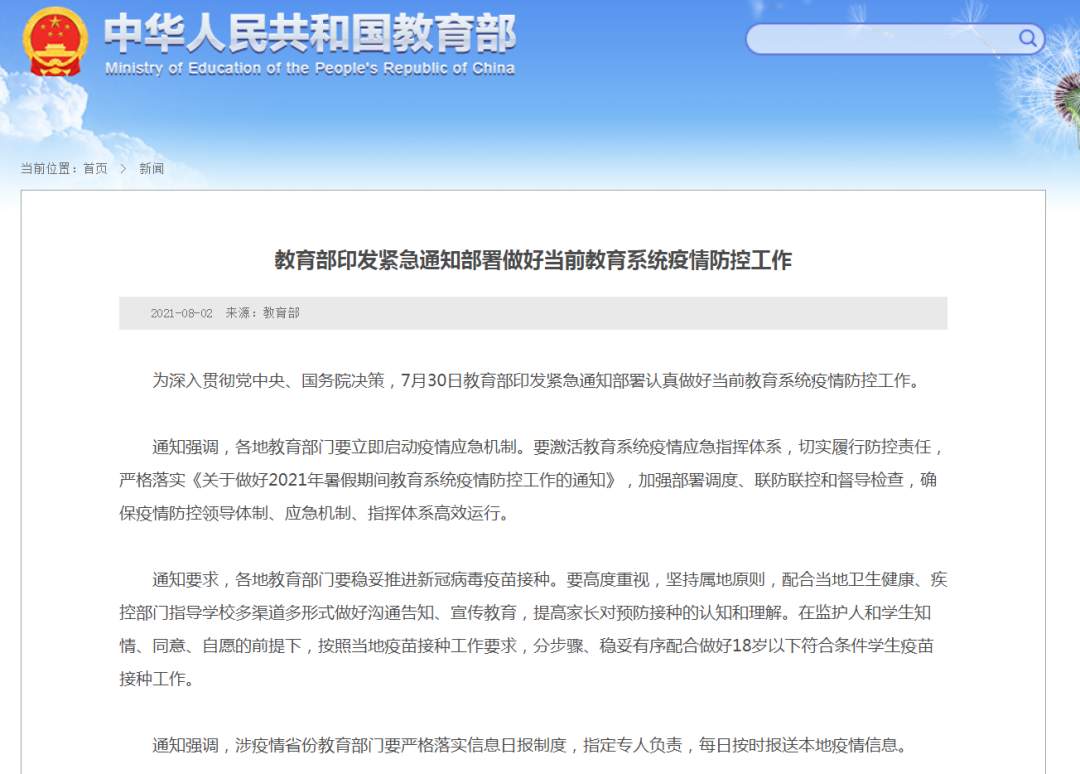Click the publication date 2021-08-02
Screen dimensions: 1080x774
pos(182,313)
